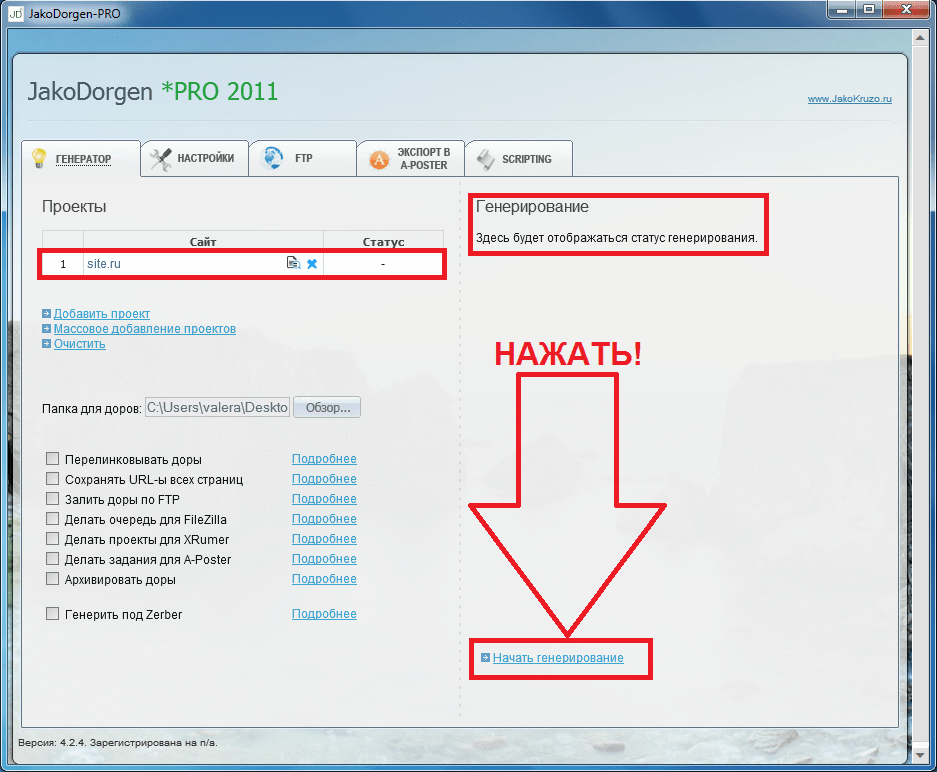
Task: Click the status cell of site.ru
Action: pyautogui.click(x=383, y=264)
